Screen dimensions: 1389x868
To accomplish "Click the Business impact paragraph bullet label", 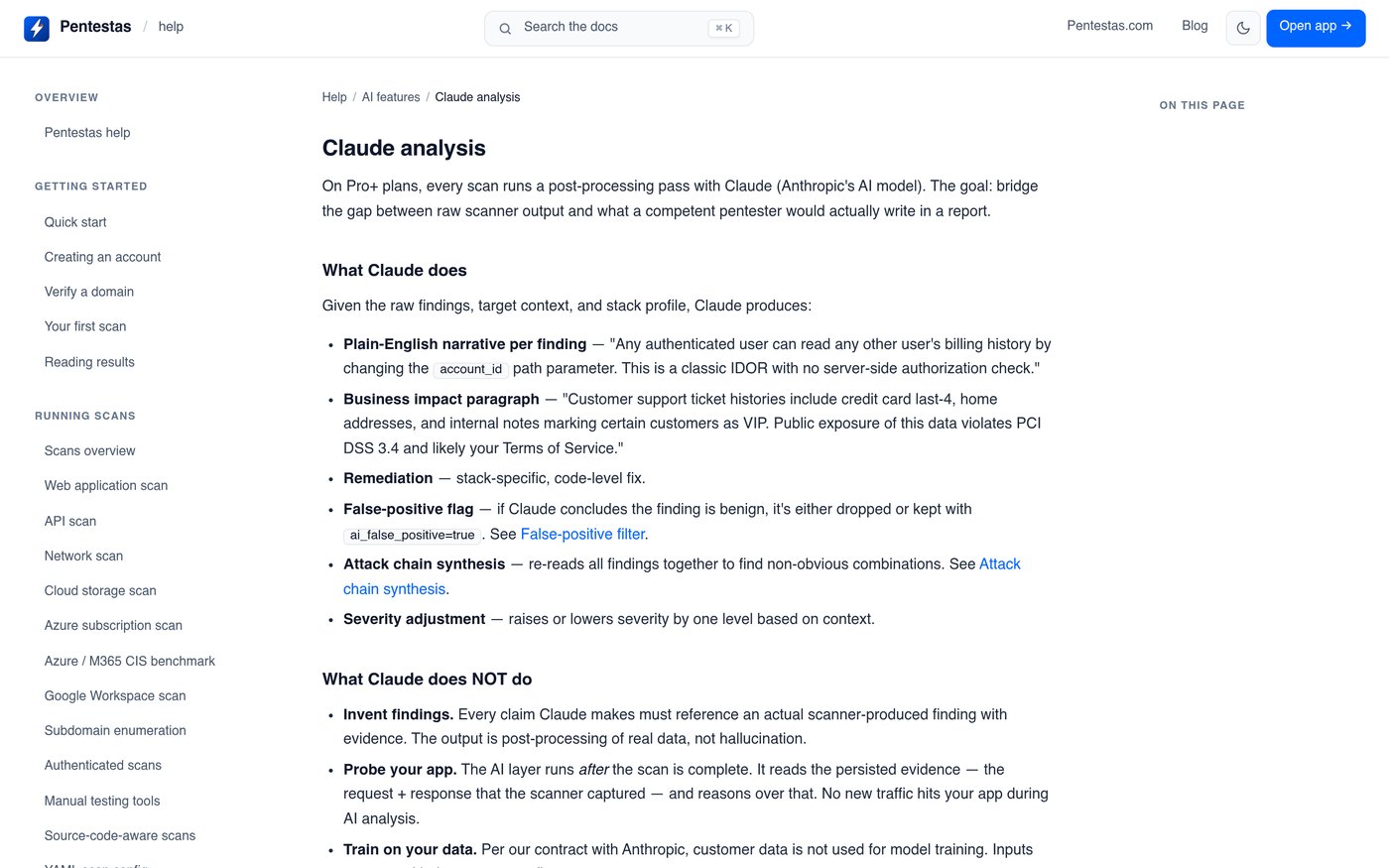I will (x=442, y=399).
